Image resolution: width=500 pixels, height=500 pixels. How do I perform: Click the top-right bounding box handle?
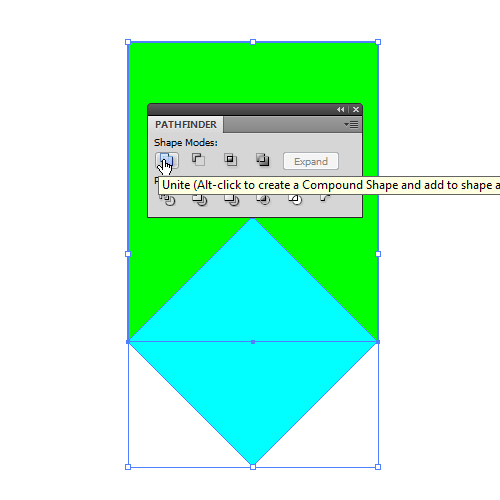pos(378,42)
